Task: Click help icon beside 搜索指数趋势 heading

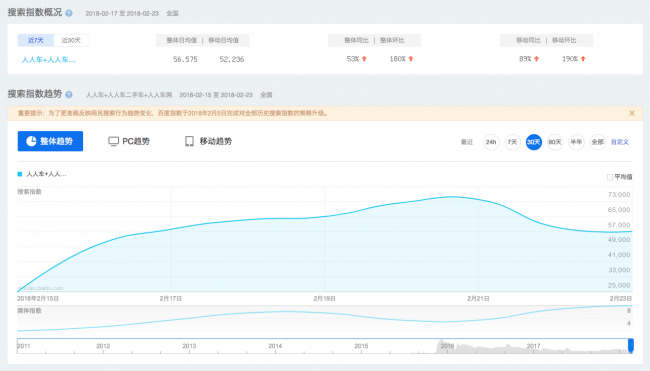Action: coord(69,95)
